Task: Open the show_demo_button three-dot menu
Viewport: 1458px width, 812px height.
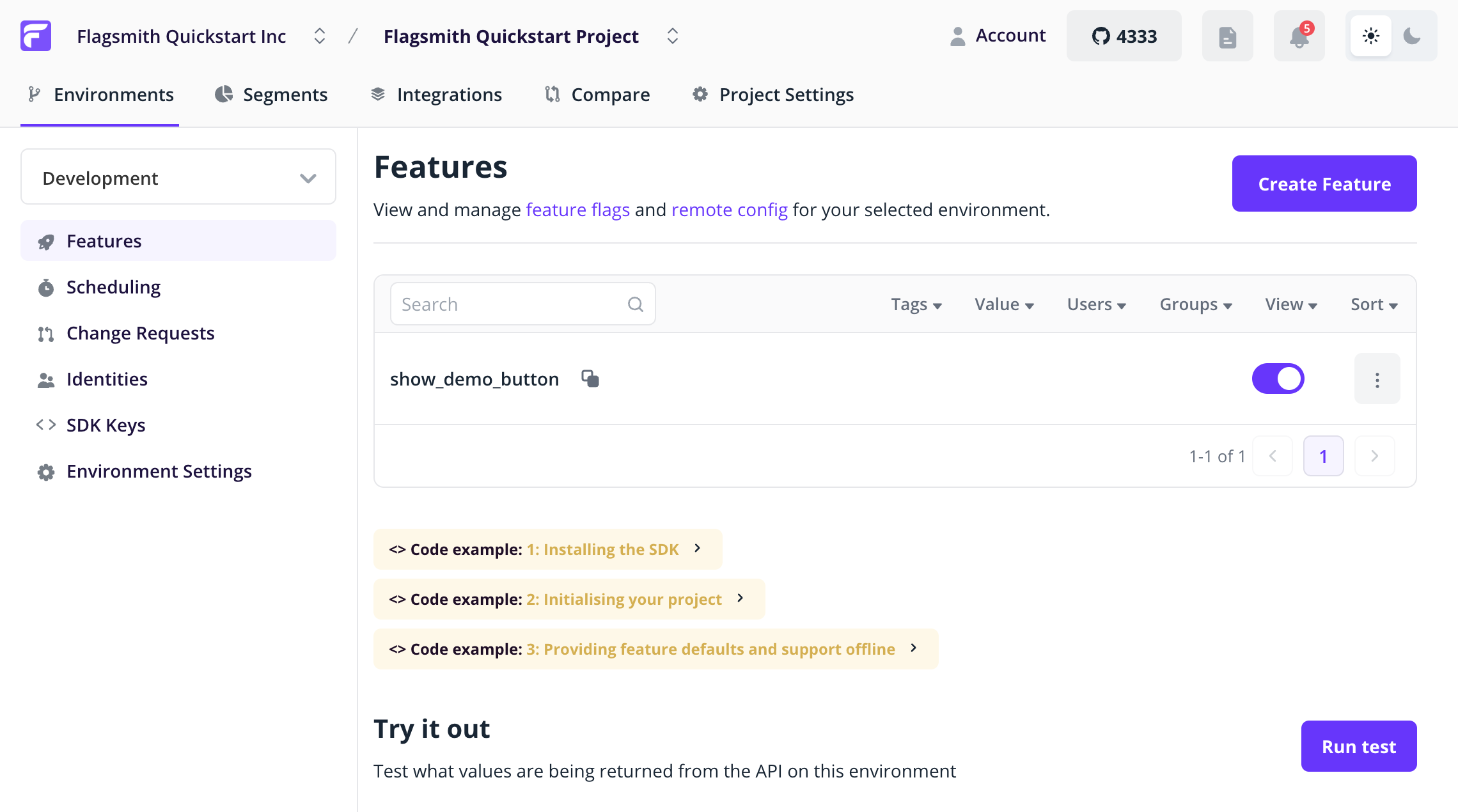Action: click(x=1377, y=380)
